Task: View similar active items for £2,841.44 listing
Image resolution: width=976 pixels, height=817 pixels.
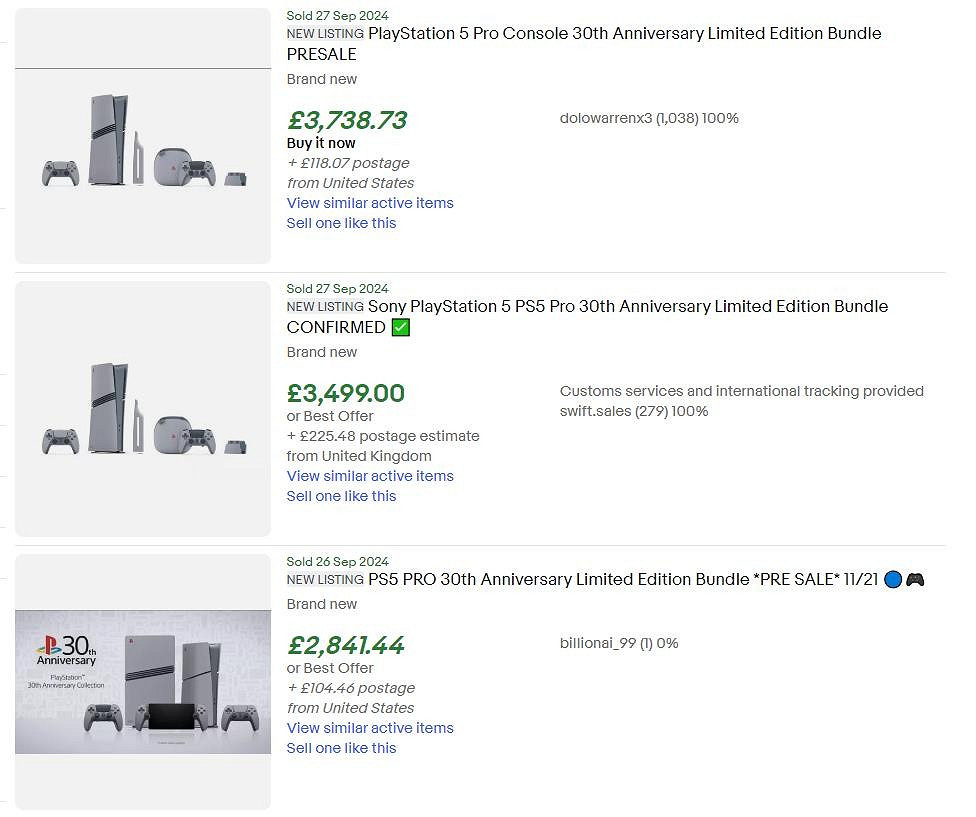Action: click(x=370, y=728)
